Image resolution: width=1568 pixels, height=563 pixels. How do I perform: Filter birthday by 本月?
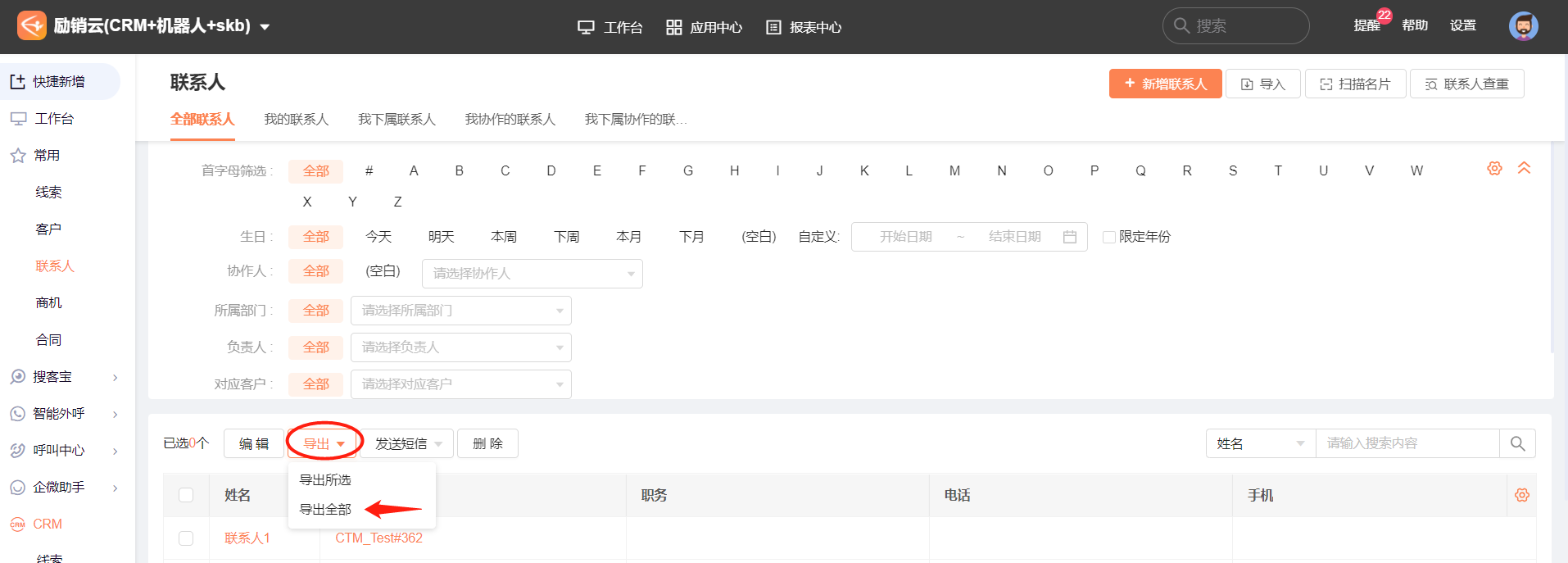[x=629, y=237]
